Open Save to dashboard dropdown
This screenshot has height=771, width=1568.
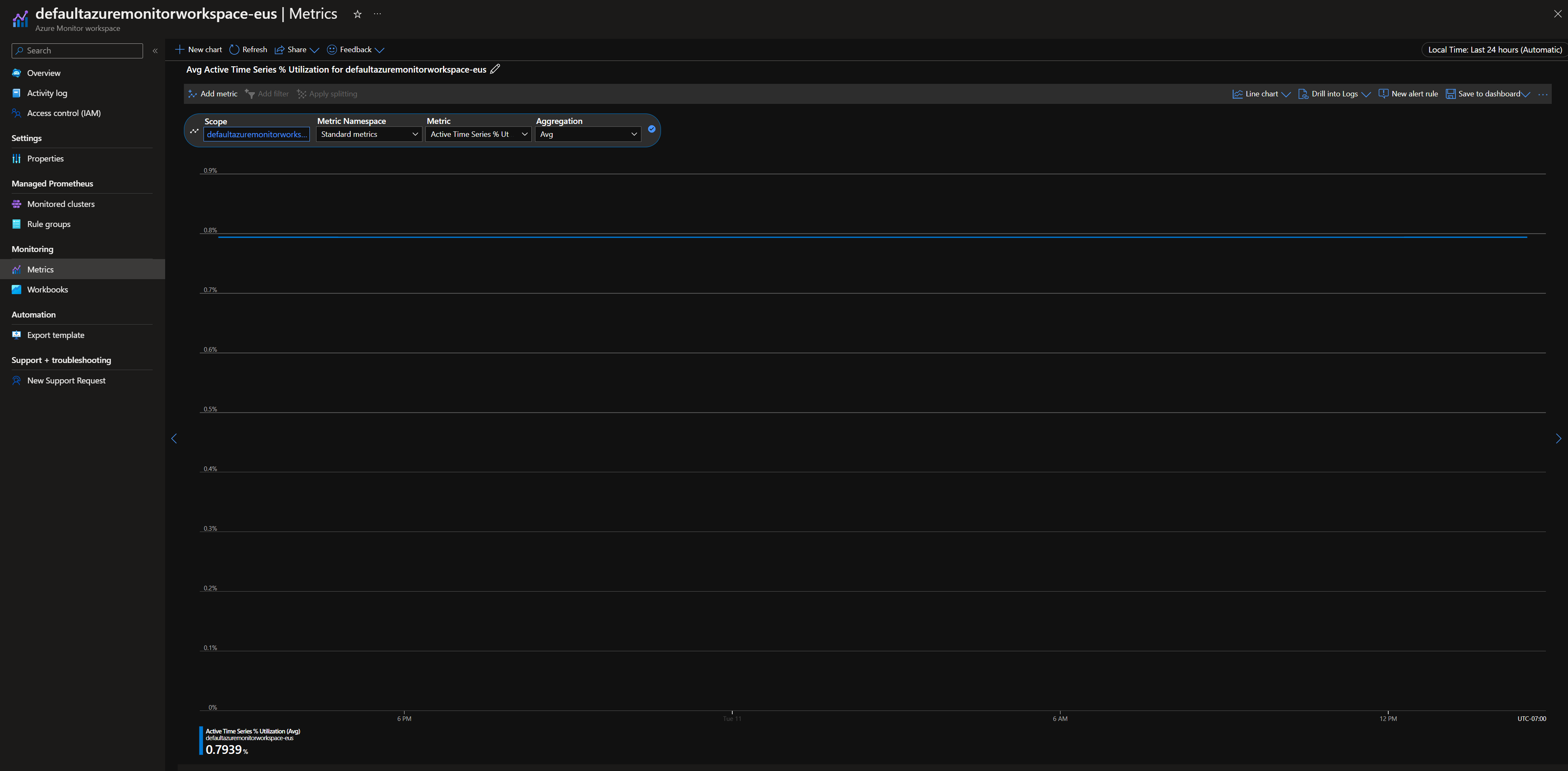1488,94
